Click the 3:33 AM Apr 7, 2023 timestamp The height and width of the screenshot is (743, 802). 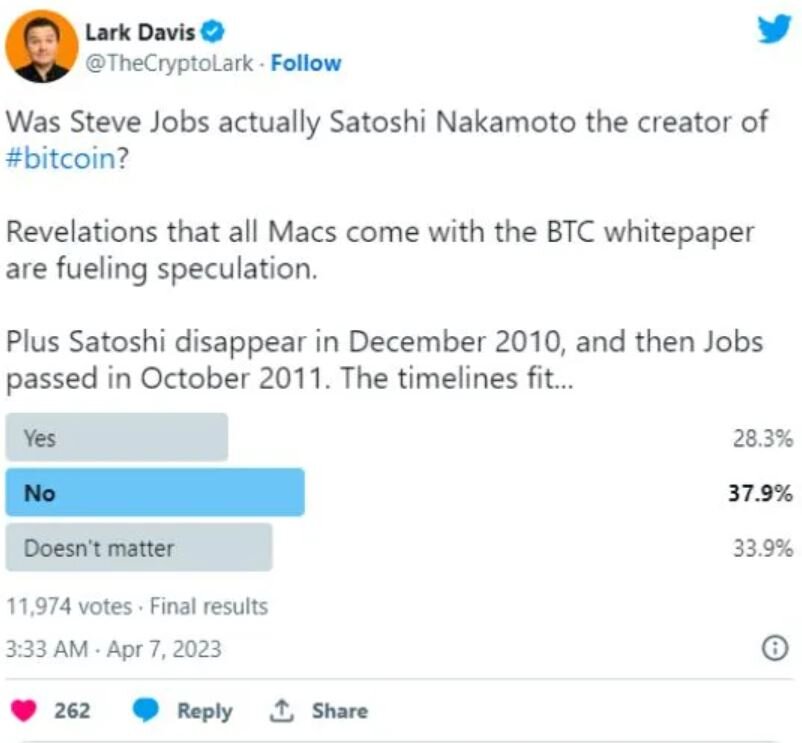click(x=113, y=649)
